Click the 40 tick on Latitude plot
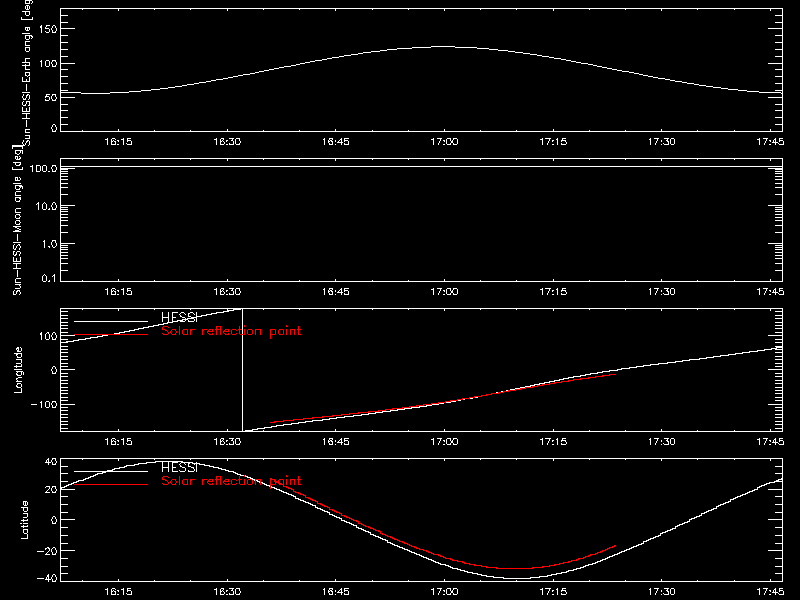 (x=51, y=462)
